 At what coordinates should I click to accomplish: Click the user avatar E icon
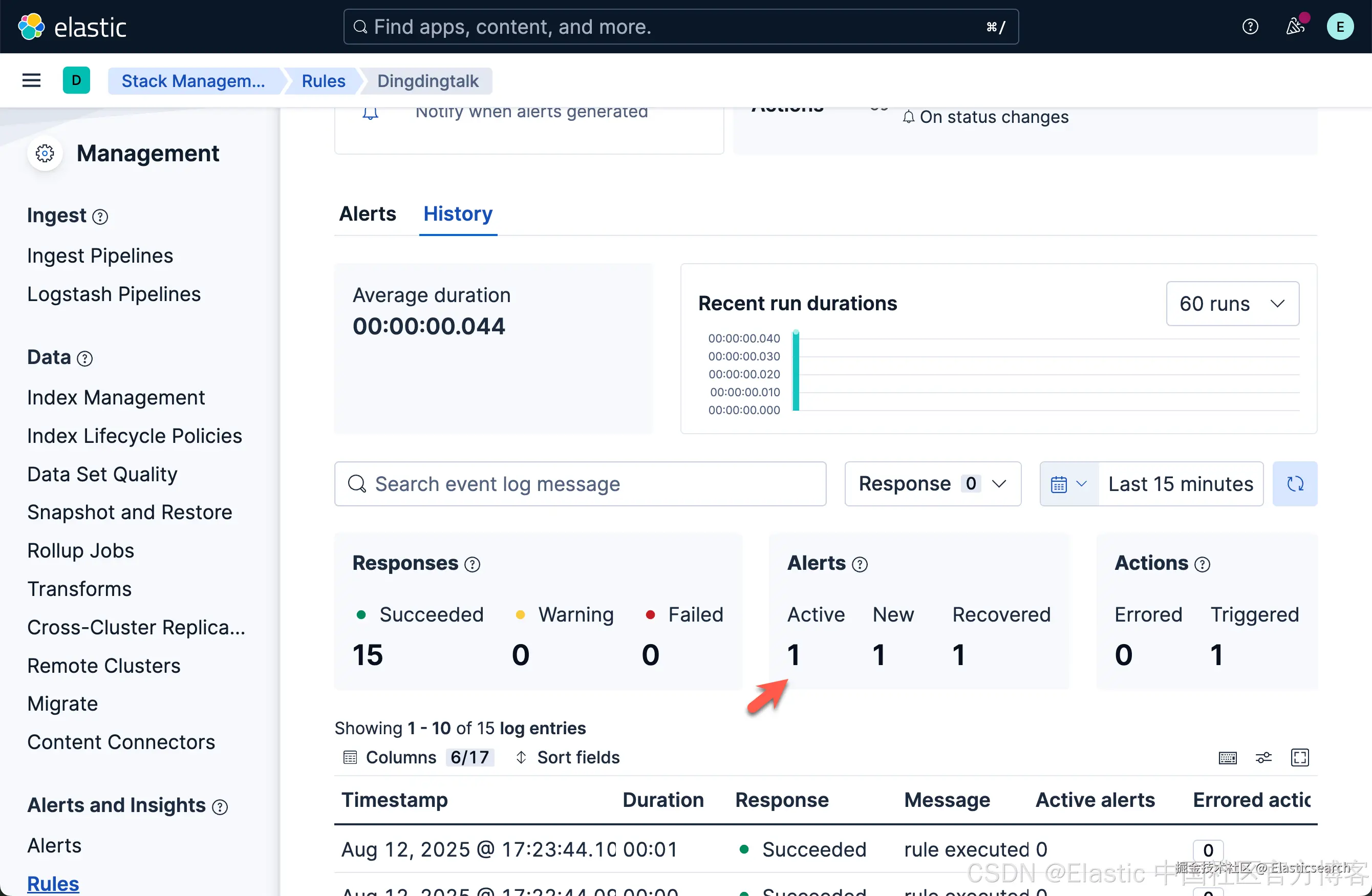[1340, 27]
